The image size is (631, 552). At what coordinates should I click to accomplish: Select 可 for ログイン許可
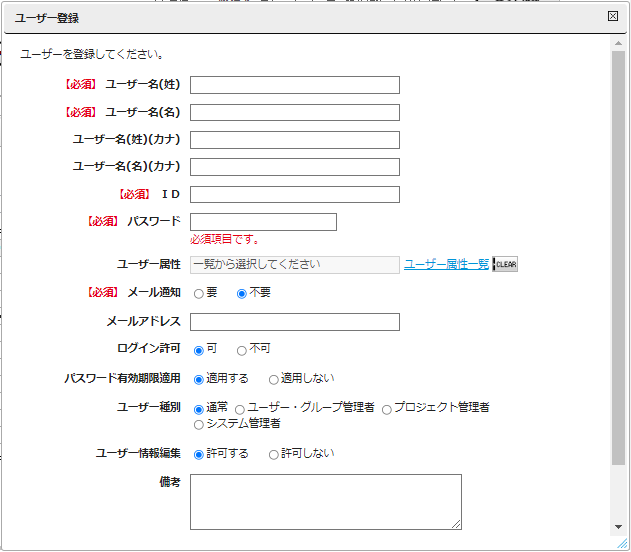point(198,350)
